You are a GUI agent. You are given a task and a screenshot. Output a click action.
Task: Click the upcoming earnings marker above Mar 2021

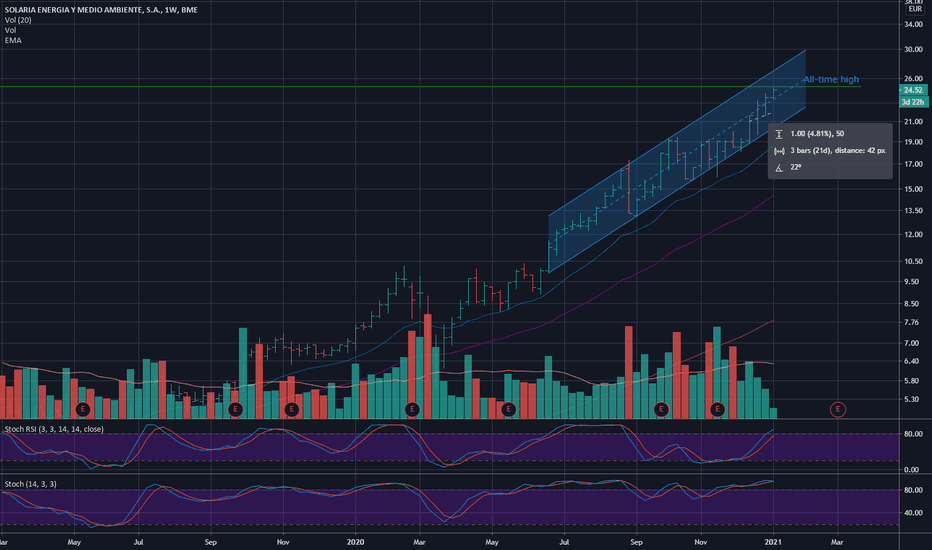point(837,409)
